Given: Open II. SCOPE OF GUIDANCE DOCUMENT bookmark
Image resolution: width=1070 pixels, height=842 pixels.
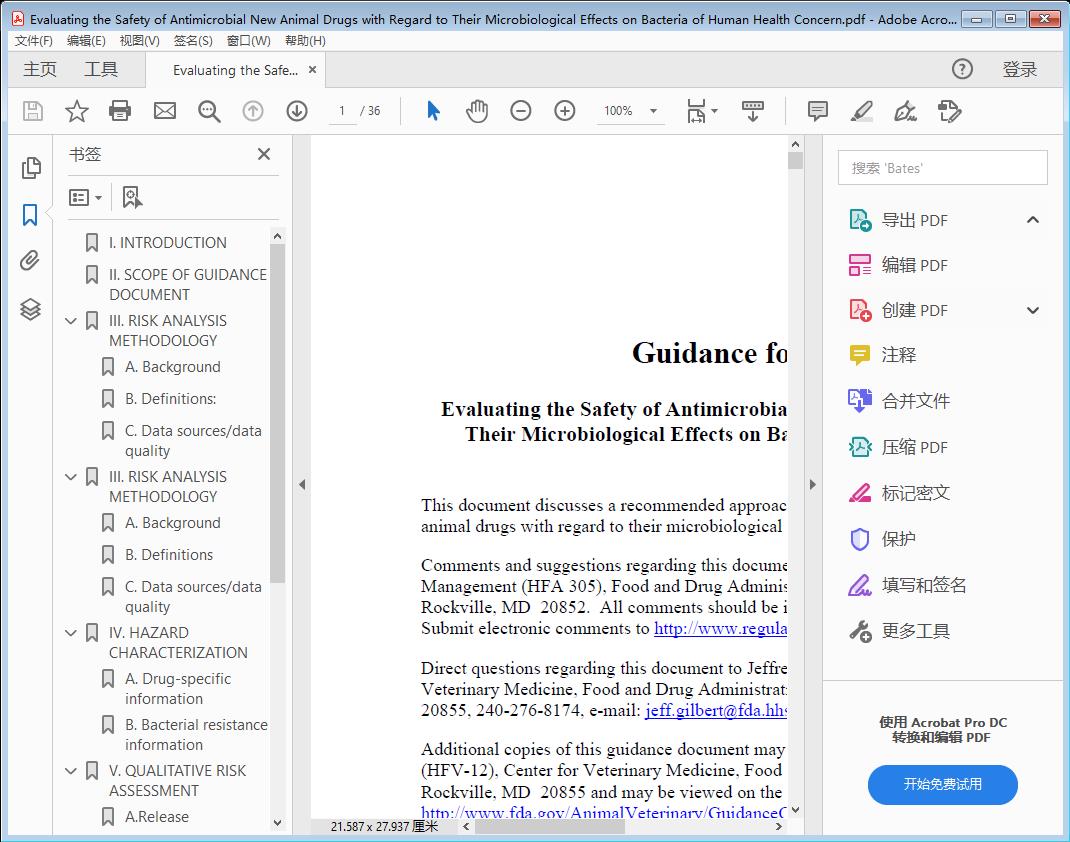Looking at the screenshot, I should click(x=188, y=285).
